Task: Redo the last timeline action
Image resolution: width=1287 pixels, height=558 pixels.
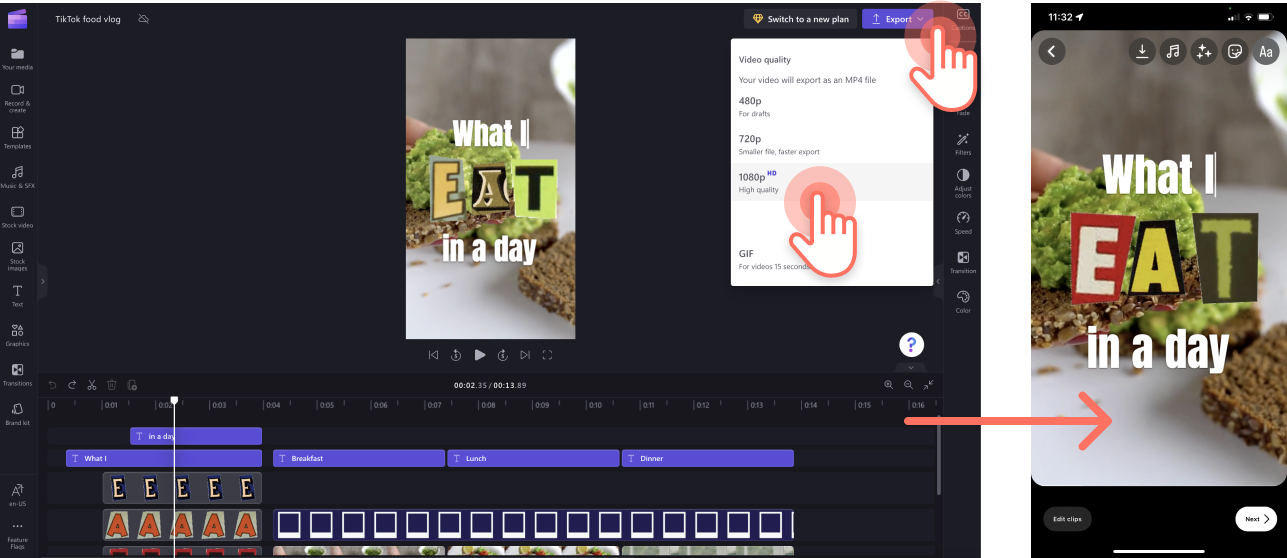Action: coord(72,384)
